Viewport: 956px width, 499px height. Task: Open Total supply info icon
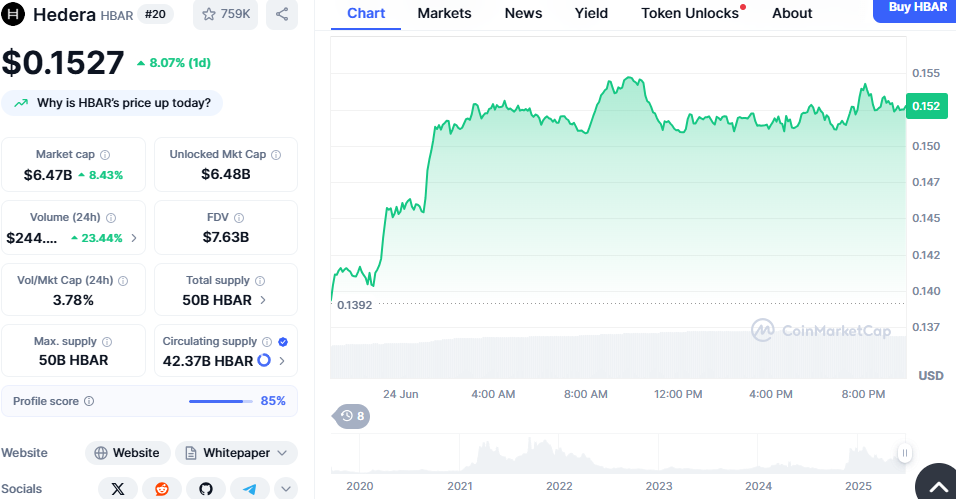260,281
